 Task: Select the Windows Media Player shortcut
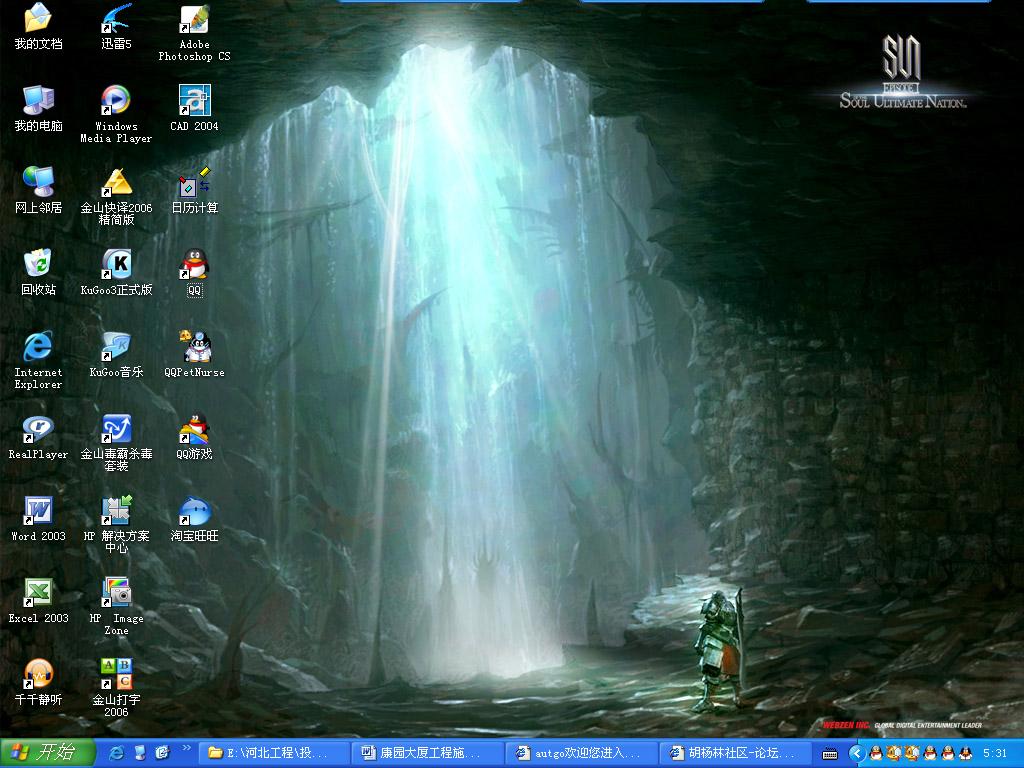click(x=116, y=114)
